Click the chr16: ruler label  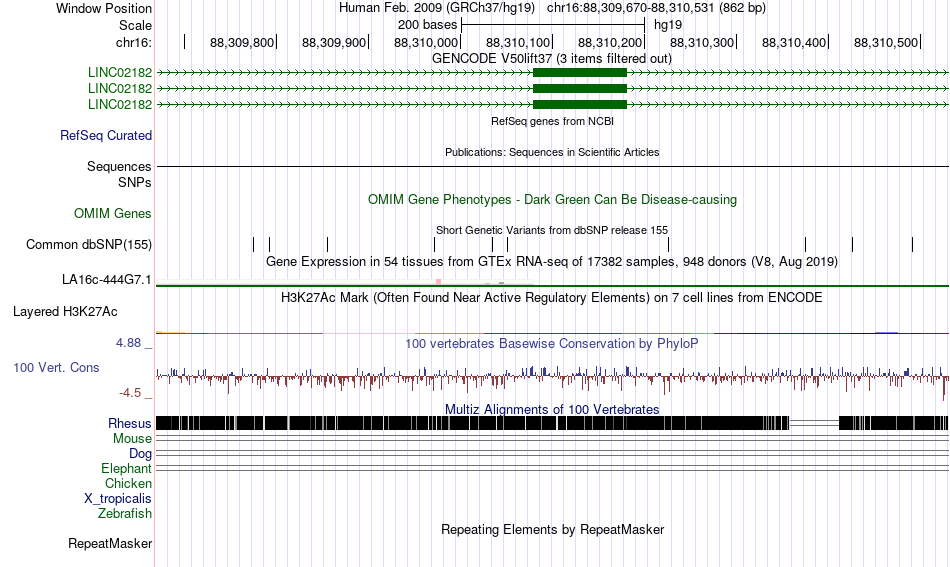point(134,42)
